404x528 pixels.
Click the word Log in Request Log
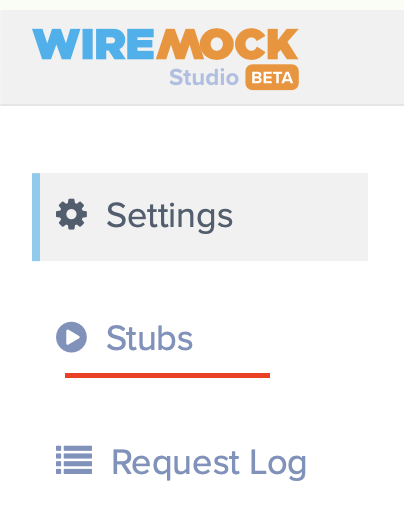tap(278, 464)
